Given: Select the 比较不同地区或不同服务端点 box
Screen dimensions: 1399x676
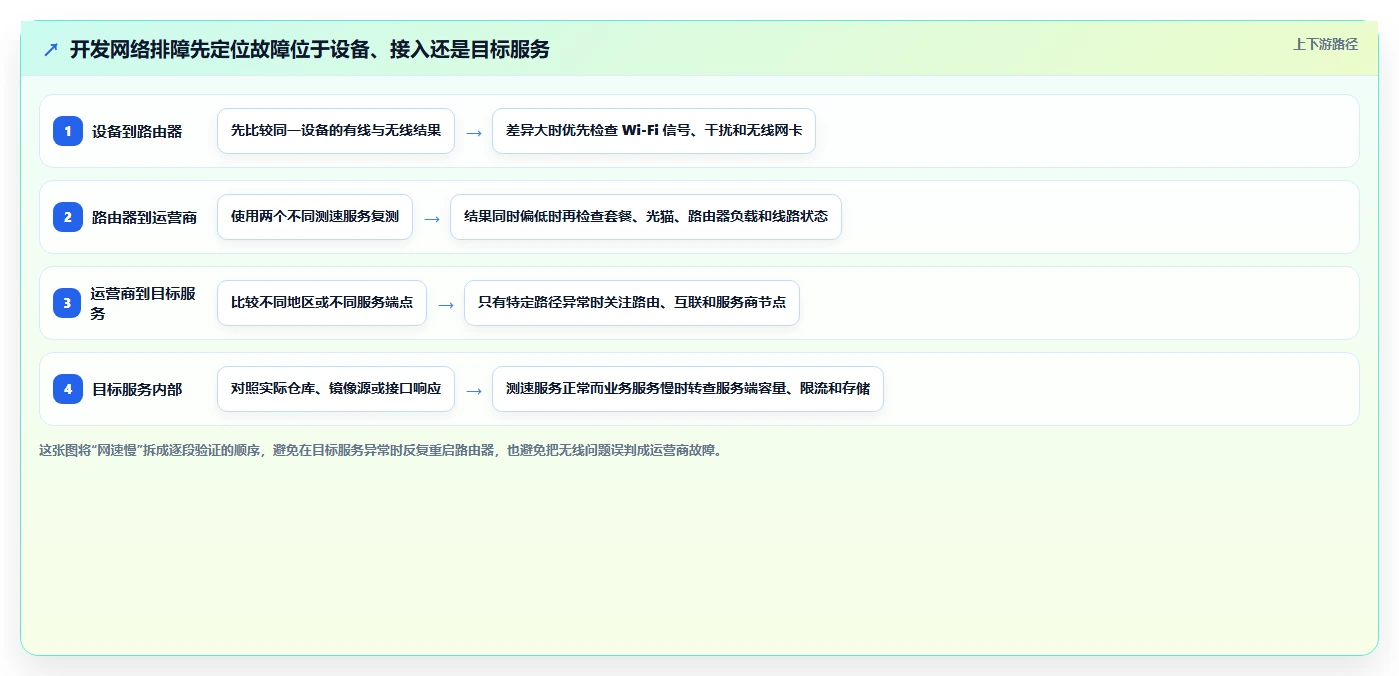Looking at the screenshot, I should pyautogui.click(x=322, y=303).
